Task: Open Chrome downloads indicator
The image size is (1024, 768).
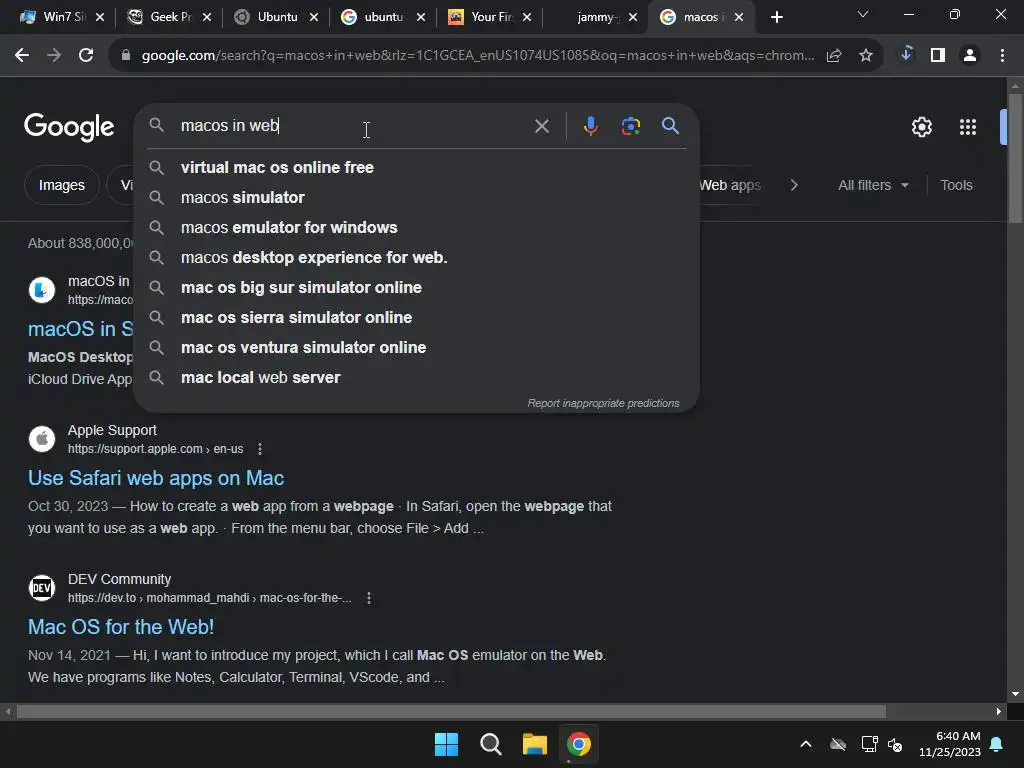Action: (906, 54)
